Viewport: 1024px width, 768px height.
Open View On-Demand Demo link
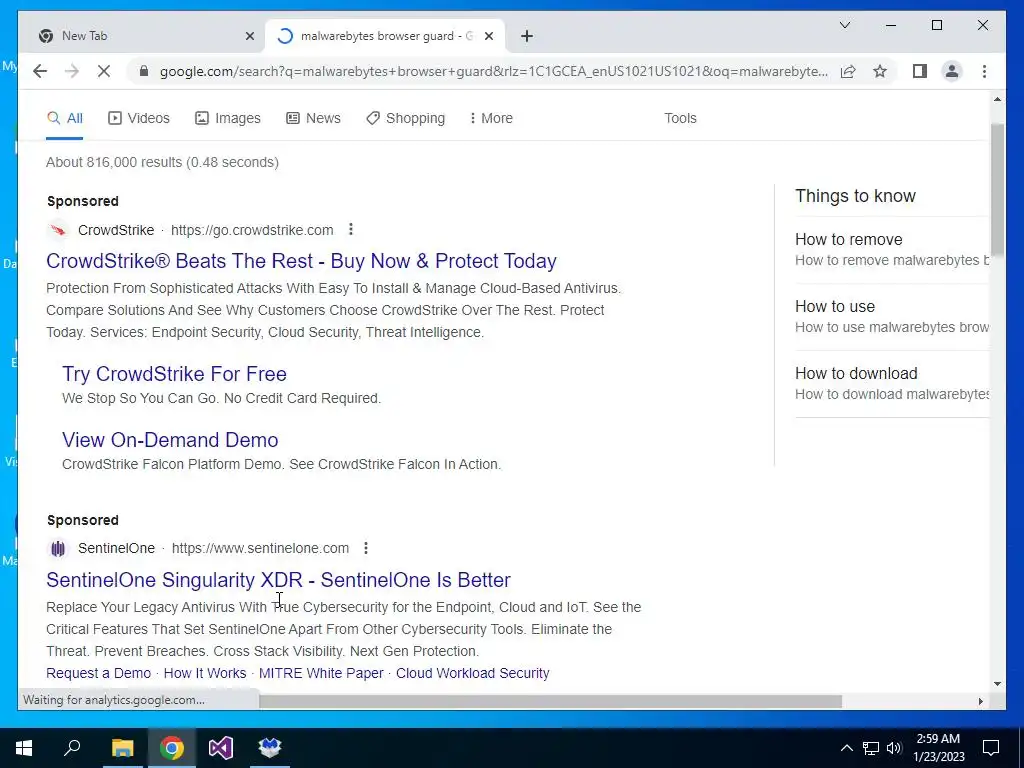click(170, 440)
